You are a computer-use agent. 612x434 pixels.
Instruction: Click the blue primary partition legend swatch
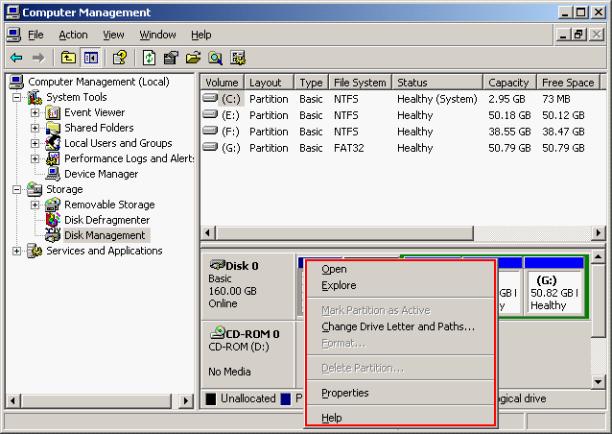click(x=286, y=399)
